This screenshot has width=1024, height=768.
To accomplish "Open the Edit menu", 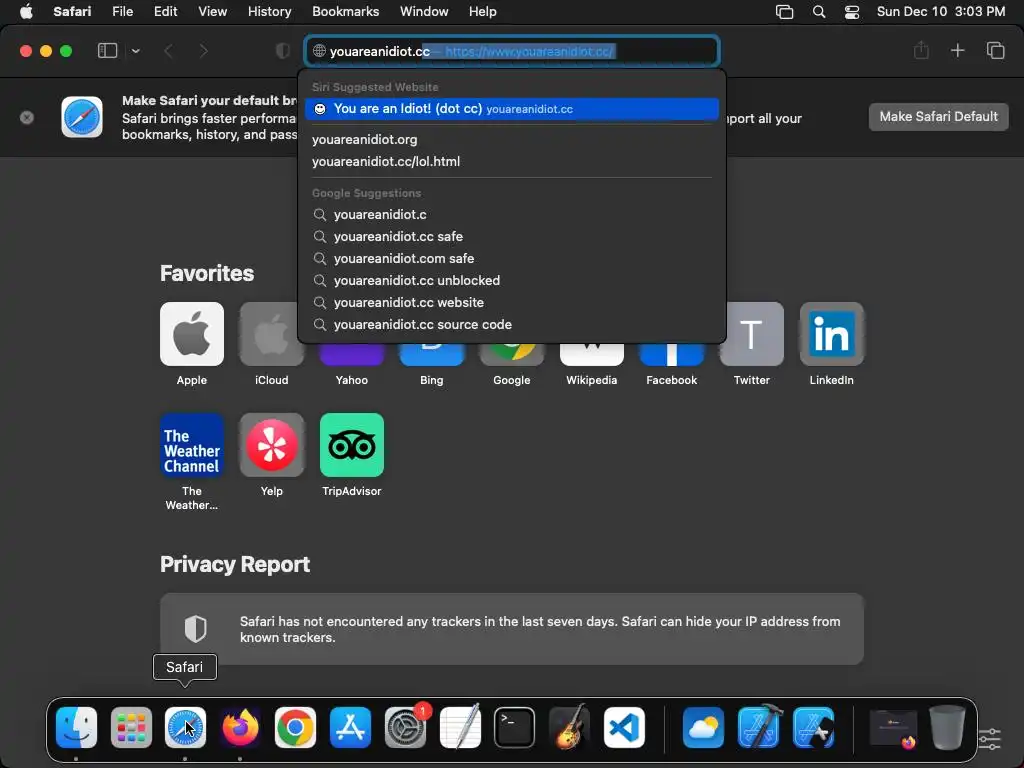I will (165, 12).
